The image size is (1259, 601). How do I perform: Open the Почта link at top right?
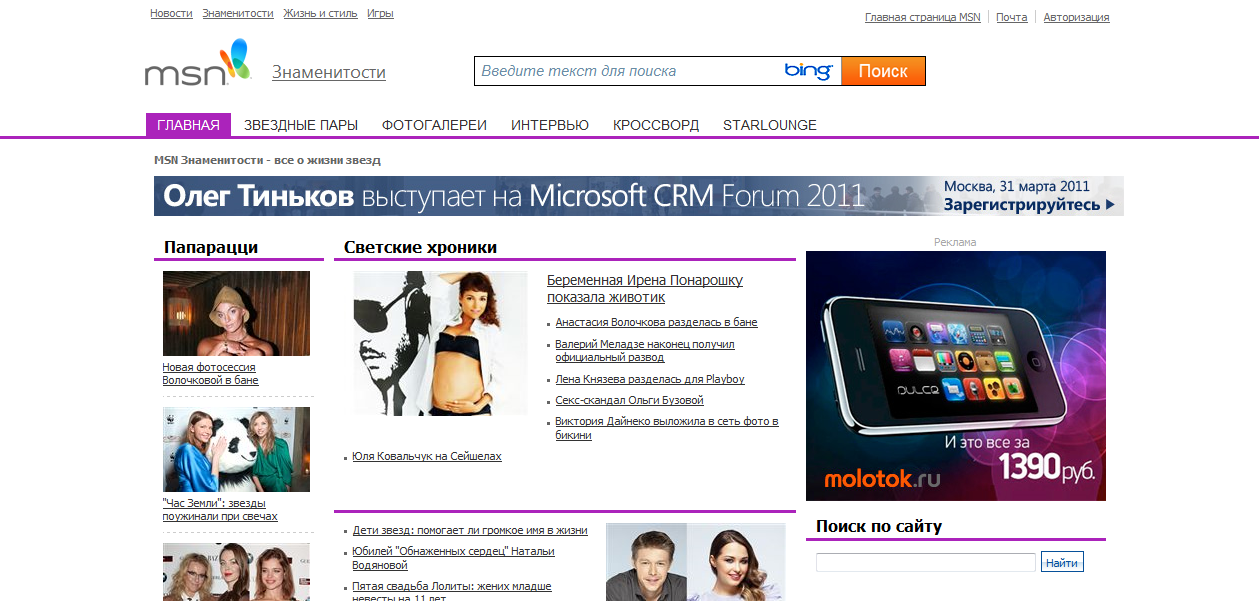(x=1011, y=16)
